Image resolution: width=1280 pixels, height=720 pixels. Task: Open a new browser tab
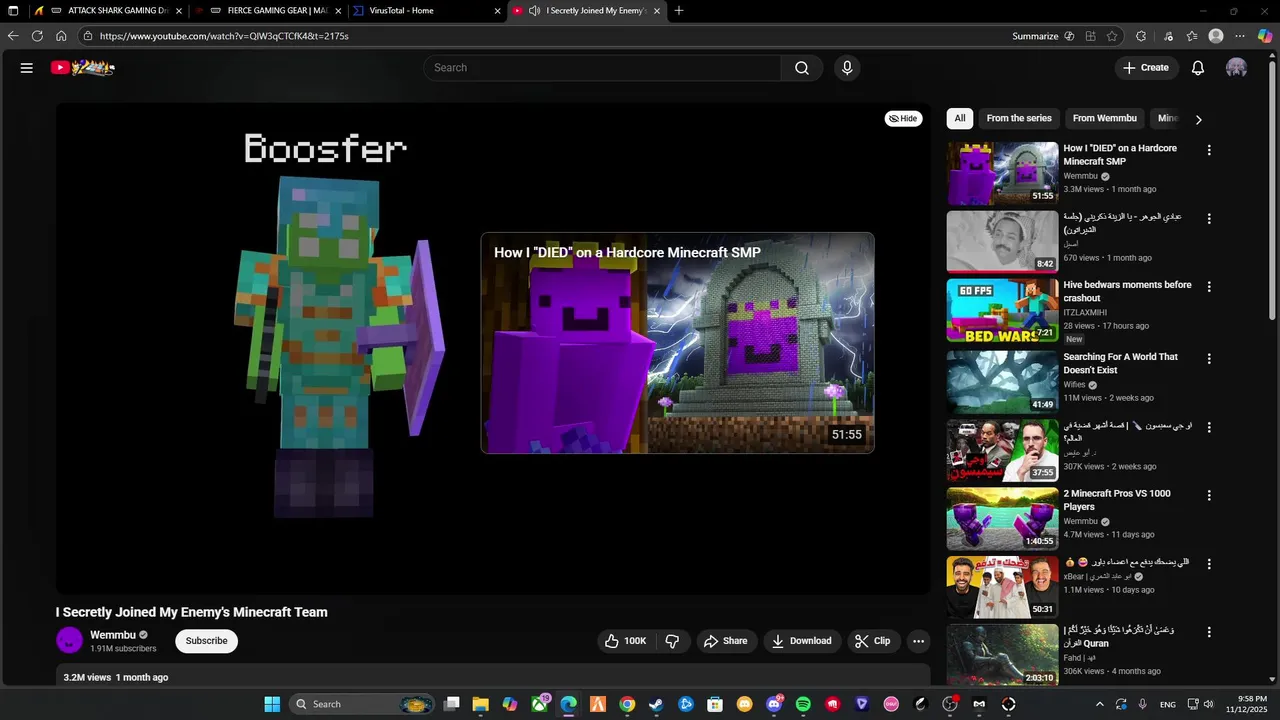679,11
